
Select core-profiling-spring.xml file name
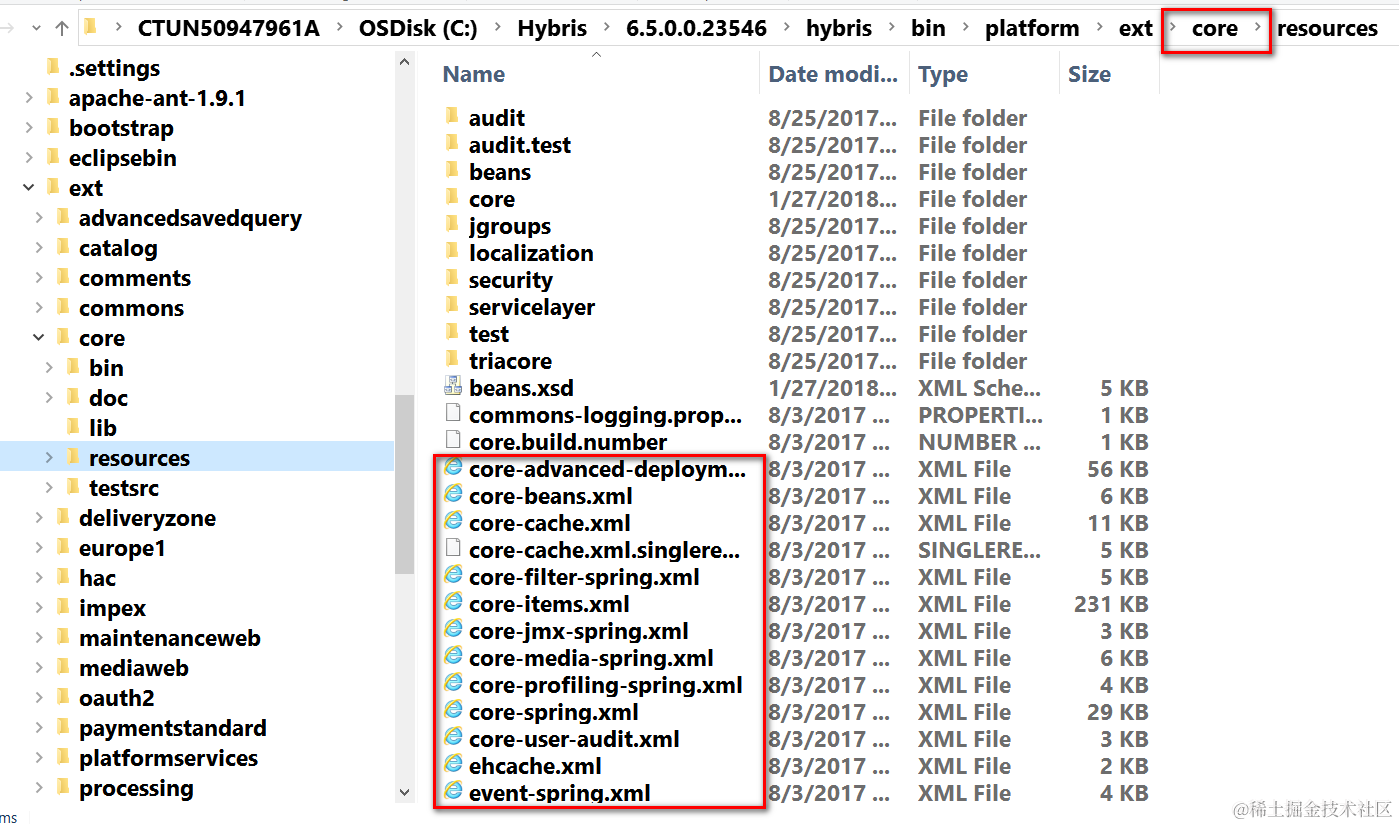606,685
